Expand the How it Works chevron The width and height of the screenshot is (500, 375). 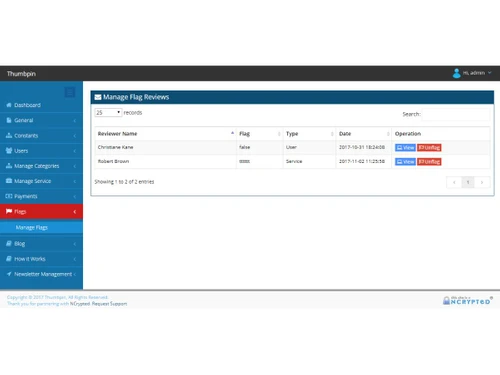coord(75,259)
